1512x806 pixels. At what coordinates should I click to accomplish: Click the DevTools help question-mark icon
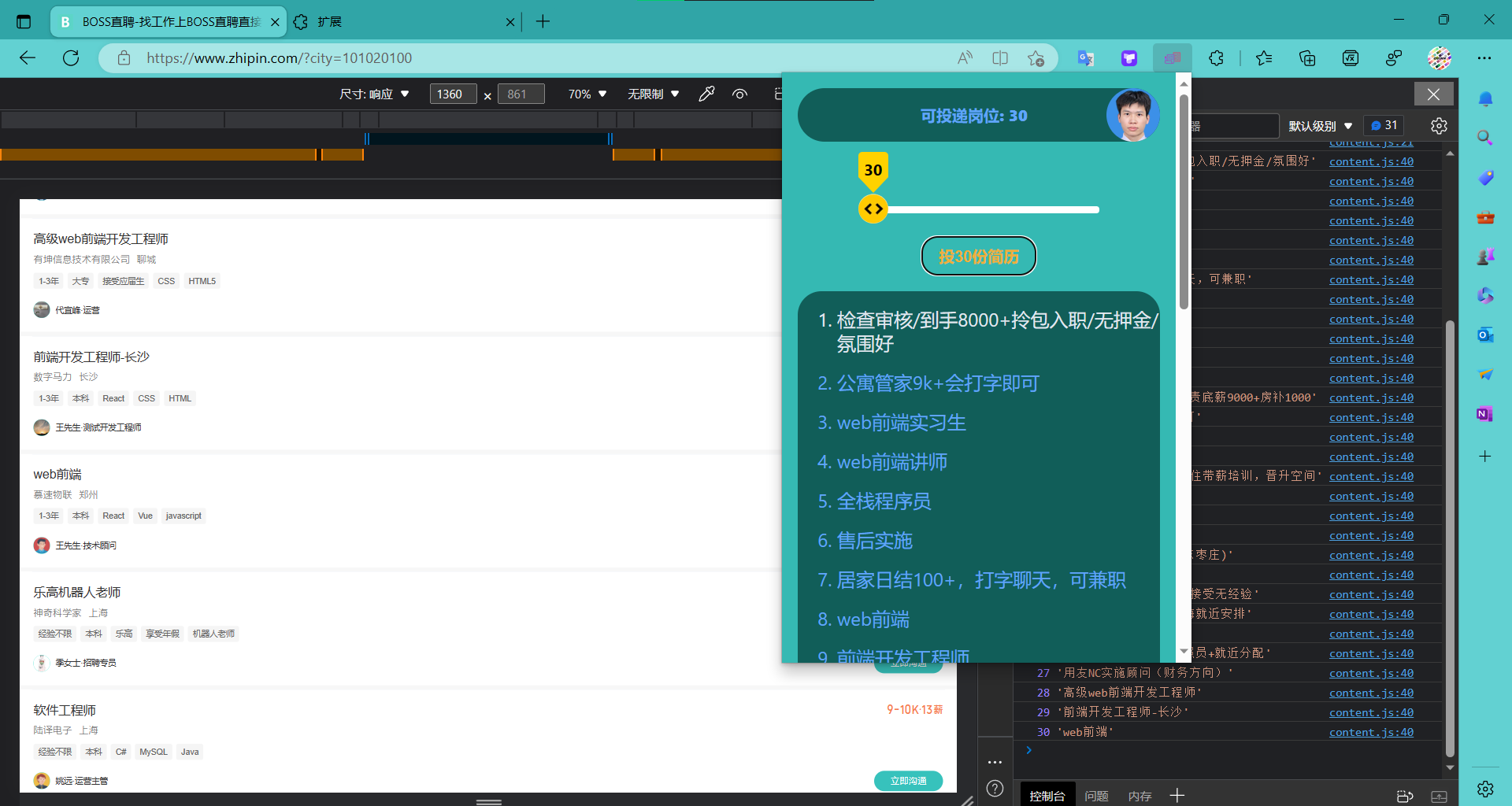tap(995, 789)
